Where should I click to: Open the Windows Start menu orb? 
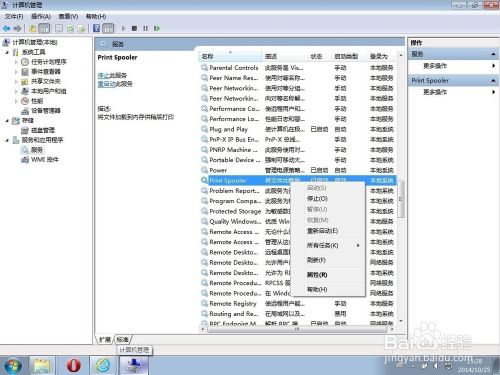[x=12, y=365]
